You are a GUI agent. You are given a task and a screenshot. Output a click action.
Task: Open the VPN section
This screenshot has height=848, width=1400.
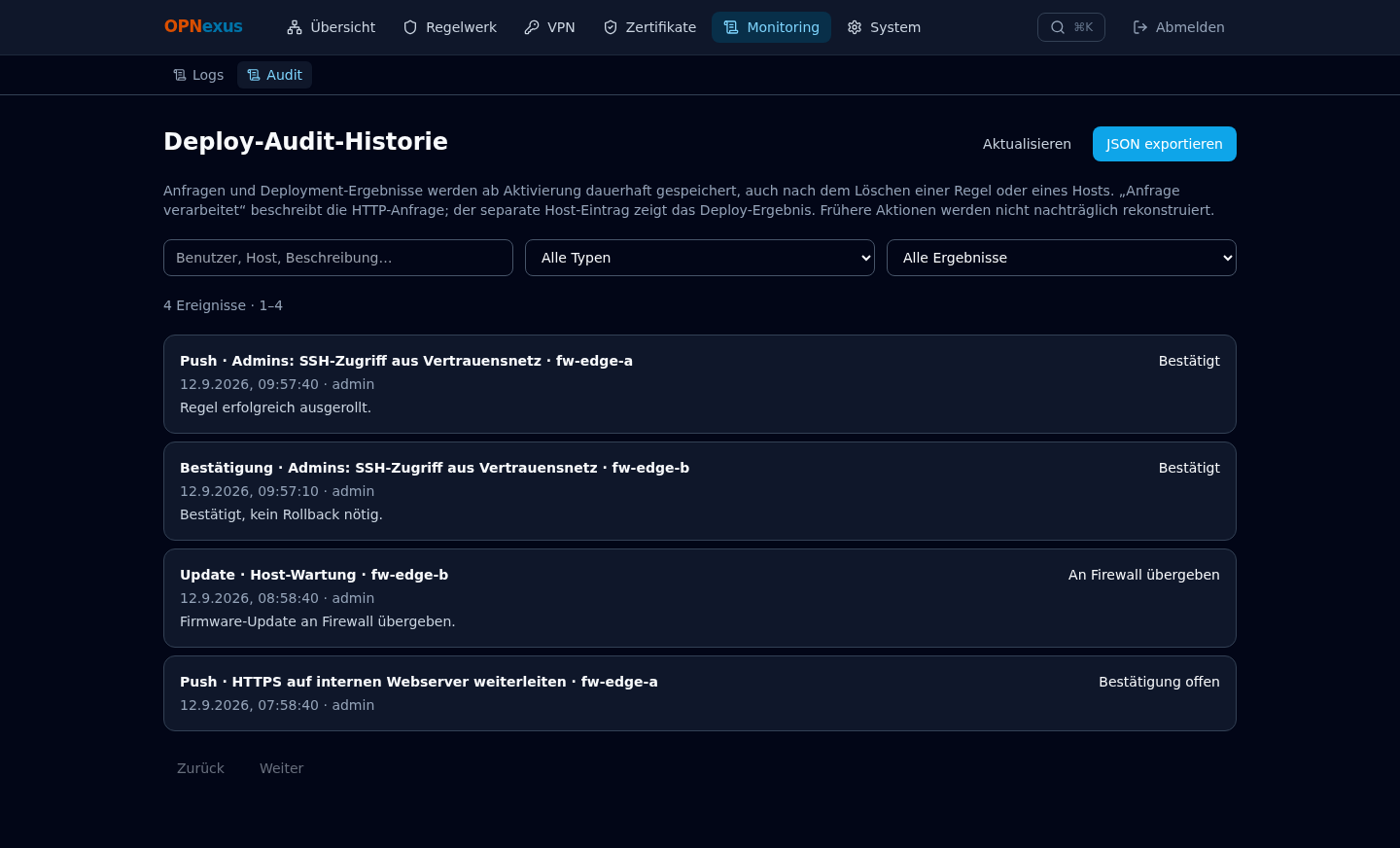pos(549,27)
